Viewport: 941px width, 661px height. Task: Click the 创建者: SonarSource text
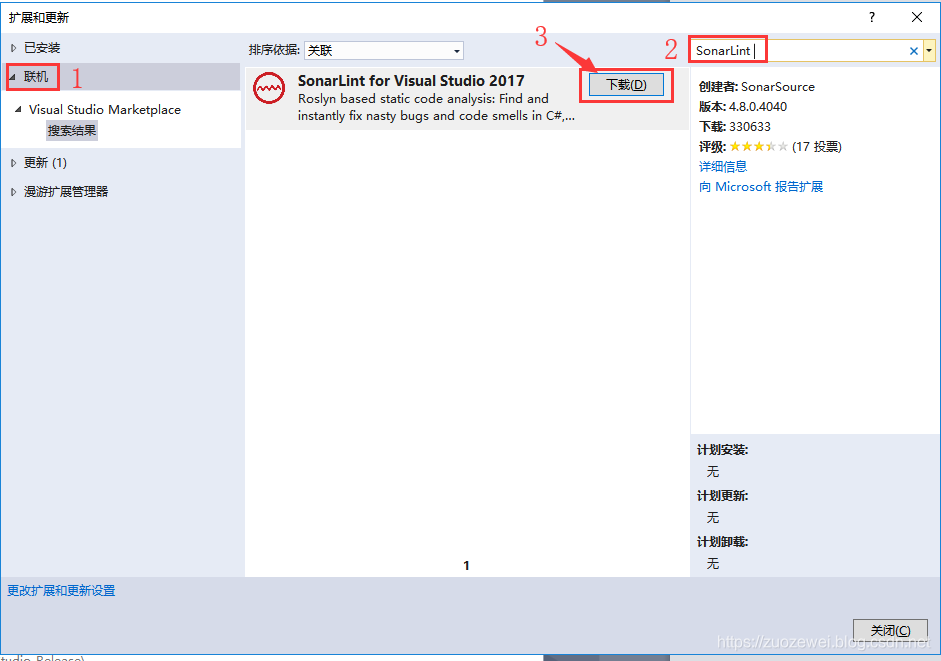click(756, 86)
